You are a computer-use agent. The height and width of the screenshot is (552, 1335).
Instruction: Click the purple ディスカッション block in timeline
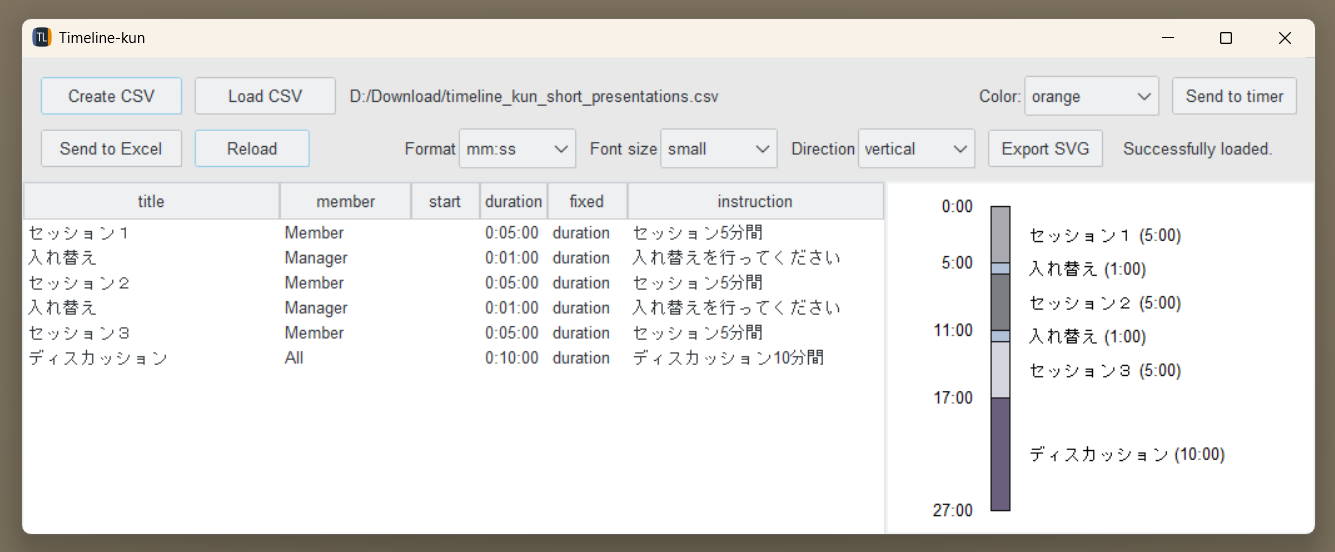click(1000, 454)
